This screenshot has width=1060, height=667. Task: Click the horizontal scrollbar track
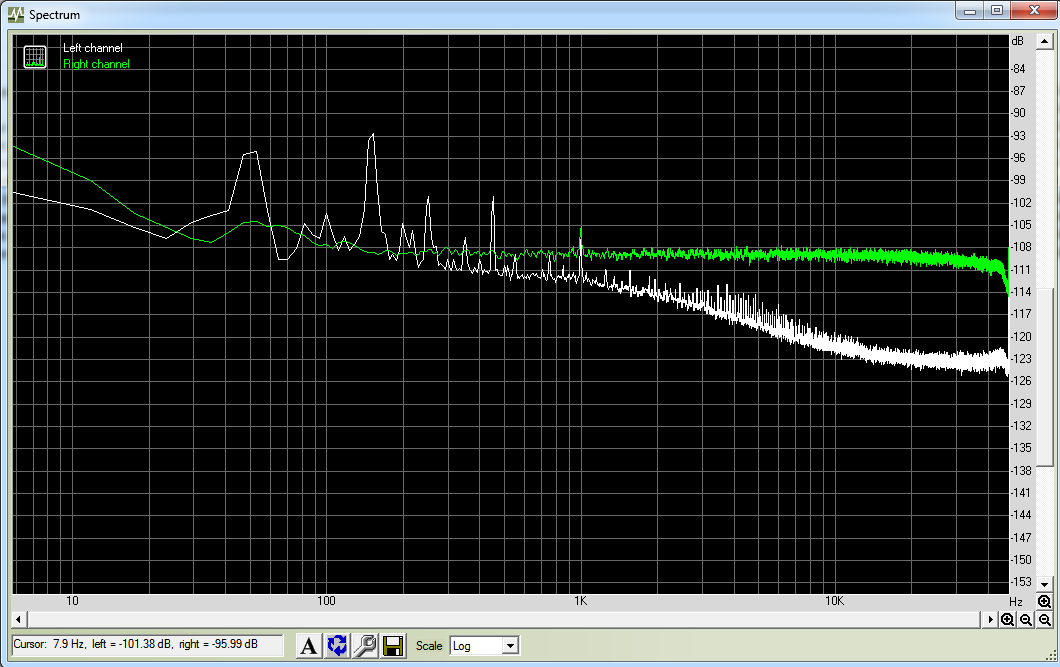point(504,619)
